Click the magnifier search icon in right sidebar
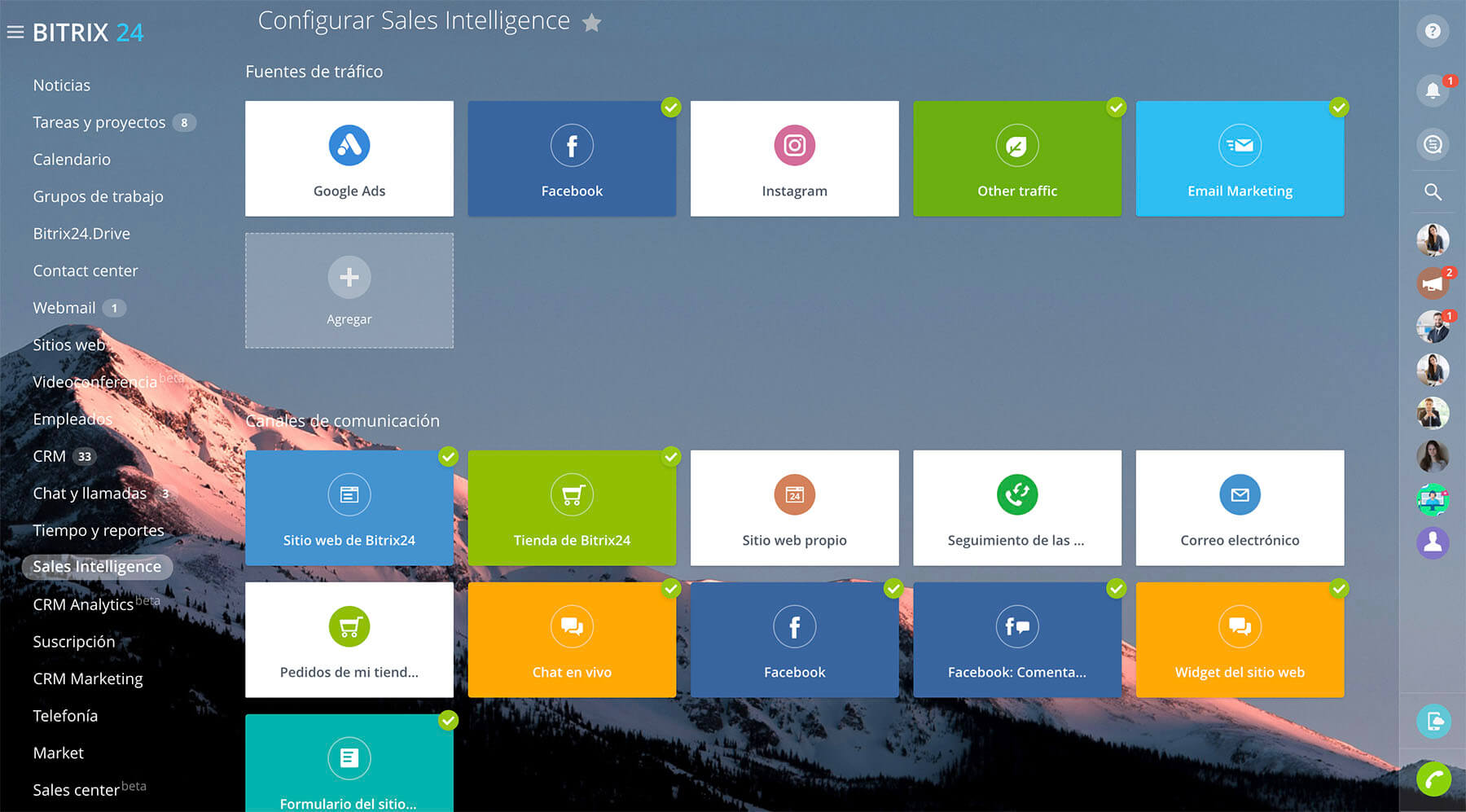 pyautogui.click(x=1433, y=192)
